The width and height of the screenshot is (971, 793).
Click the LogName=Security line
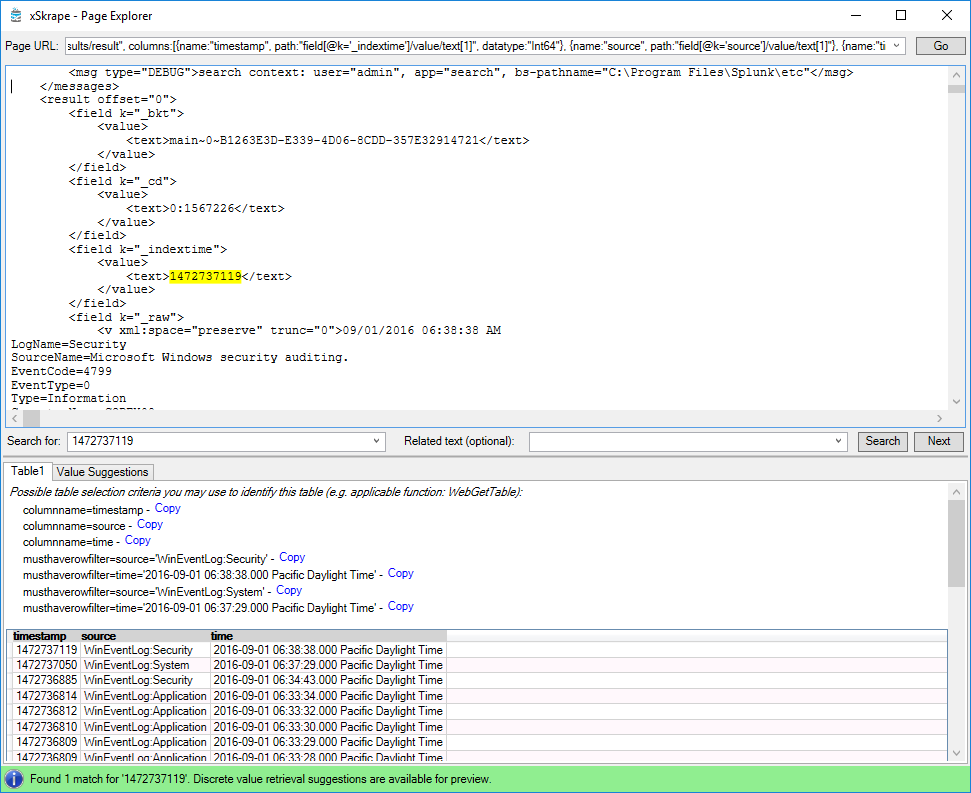pos(69,344)
